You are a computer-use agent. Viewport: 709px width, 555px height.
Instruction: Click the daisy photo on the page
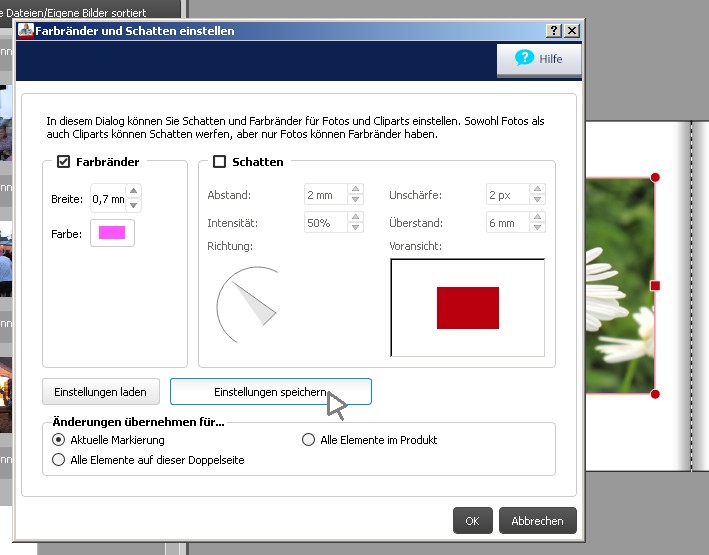(x=619, y=285)
